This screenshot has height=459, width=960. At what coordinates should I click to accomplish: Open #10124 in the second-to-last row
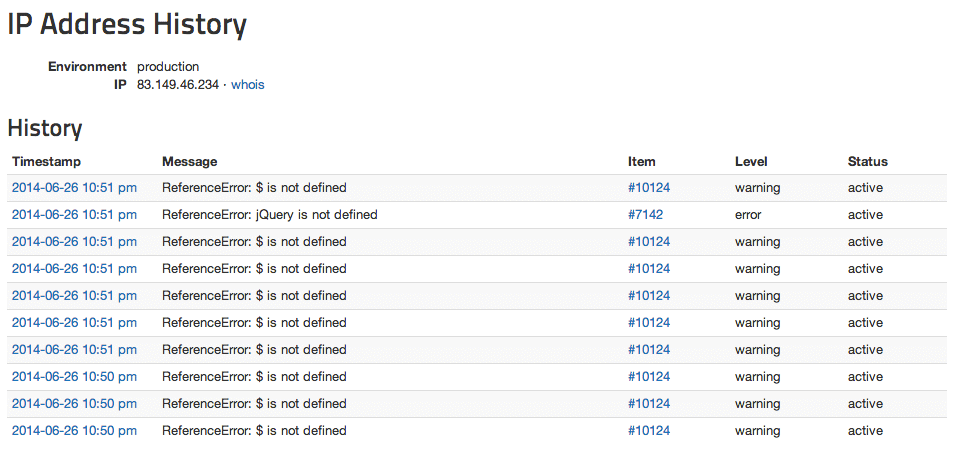[x=649, y=403]
